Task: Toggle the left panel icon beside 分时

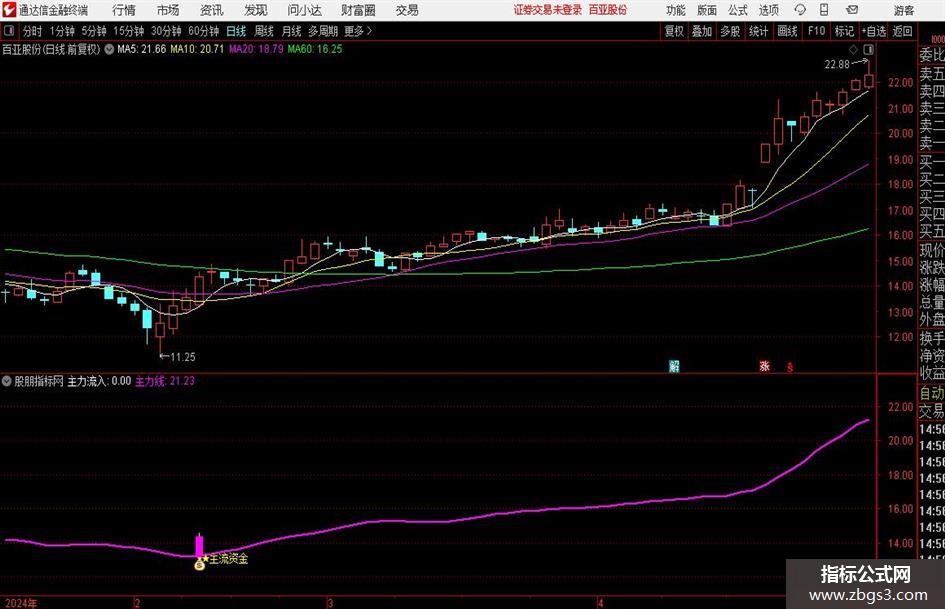Action: (9, 31)
